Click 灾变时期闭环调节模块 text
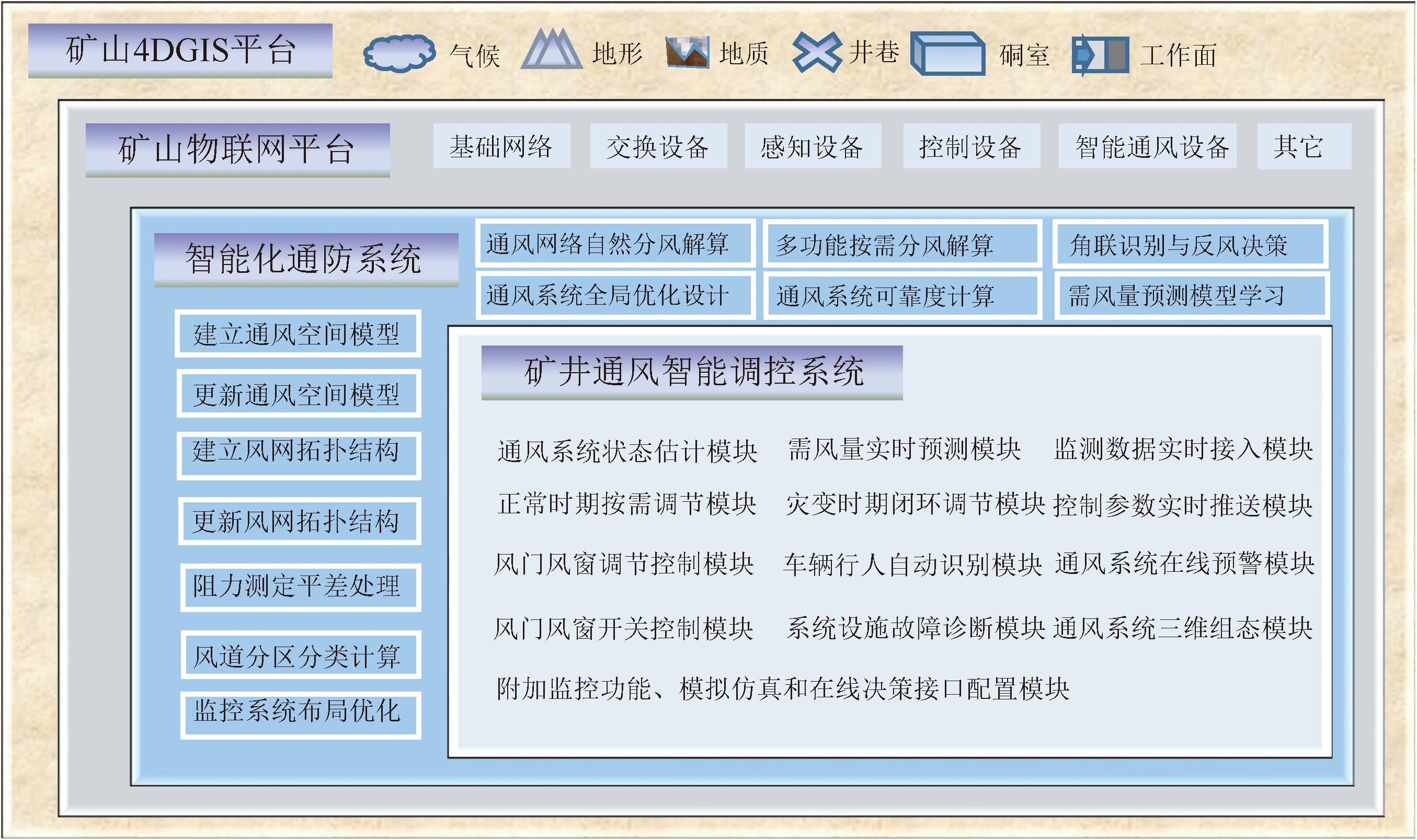Screen dimensions: 1417x840 tap(916, 503)
